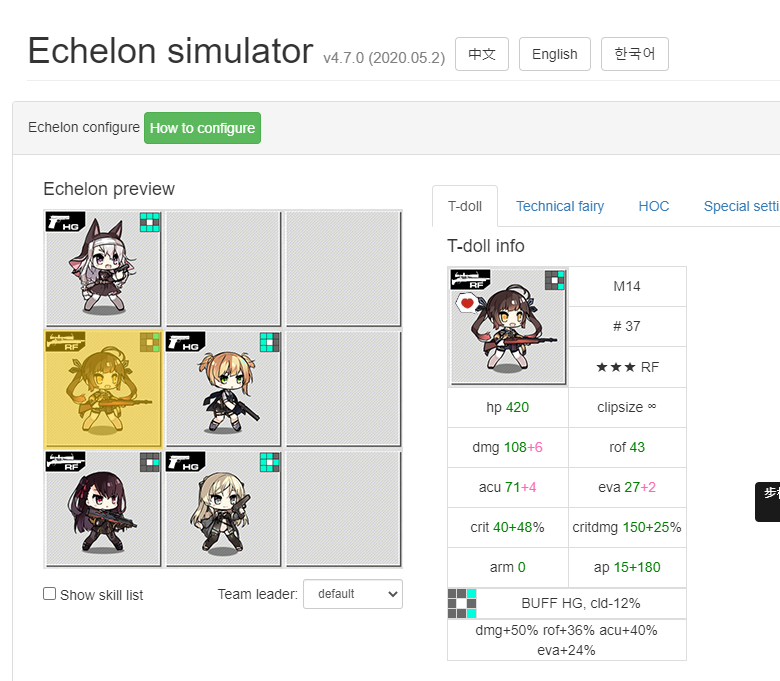Click the HG type badge on the center doll
Image resolution: width=780 pixels, height=681 pixels.
(x=186, y=342)
